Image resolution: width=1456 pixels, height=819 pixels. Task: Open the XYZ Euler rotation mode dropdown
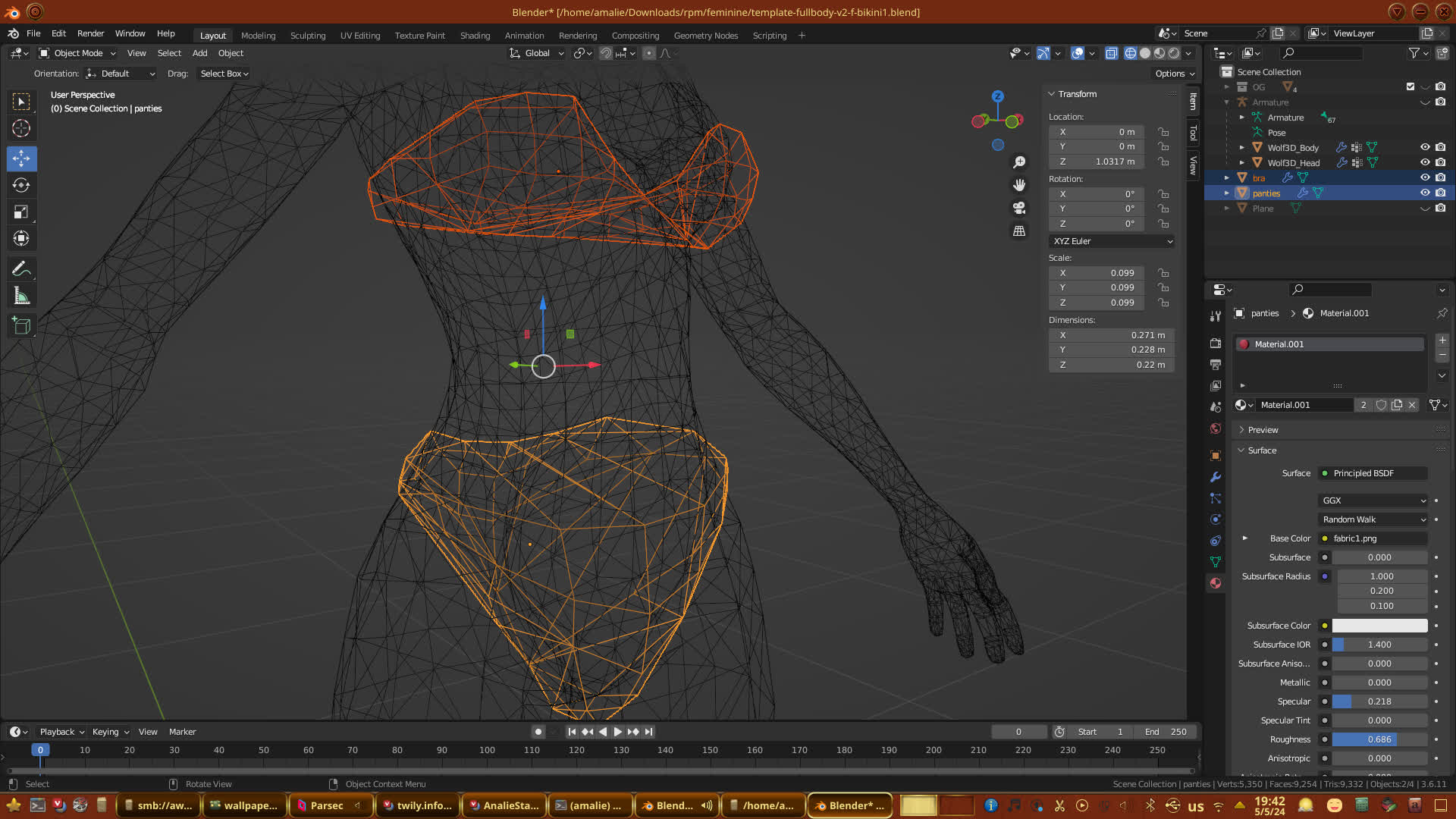1112,241
